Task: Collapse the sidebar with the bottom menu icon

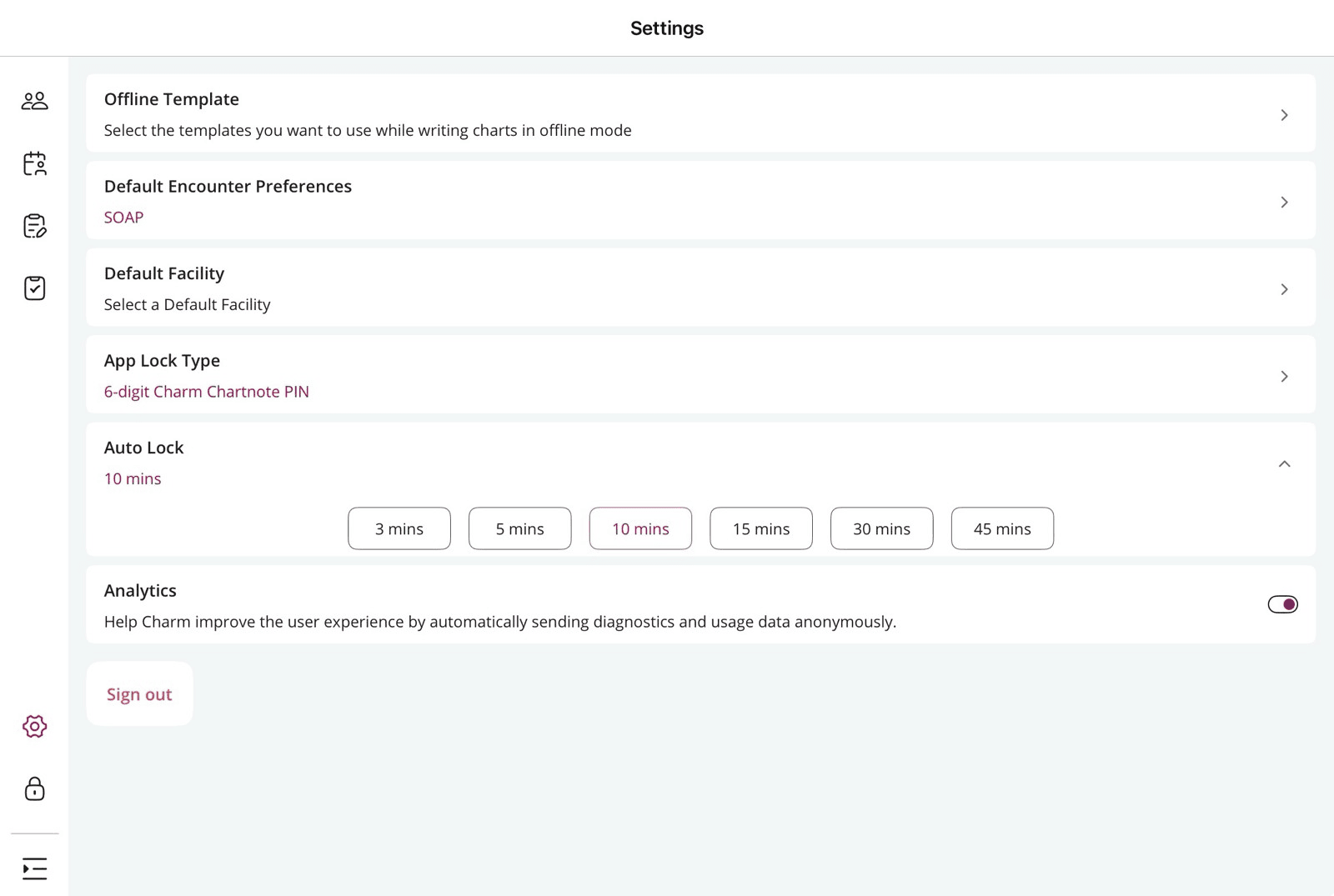Action: [34, 868]
